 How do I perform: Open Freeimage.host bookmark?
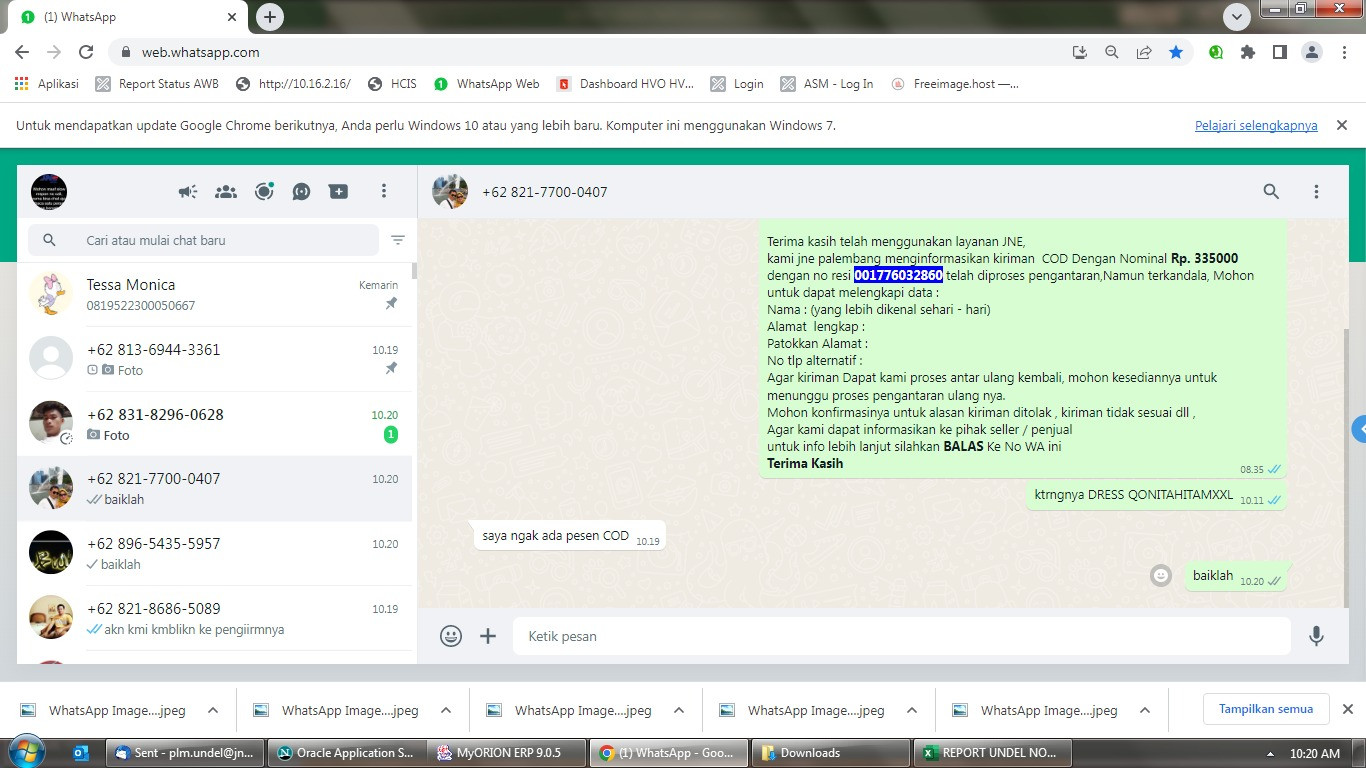coord(955,84)
